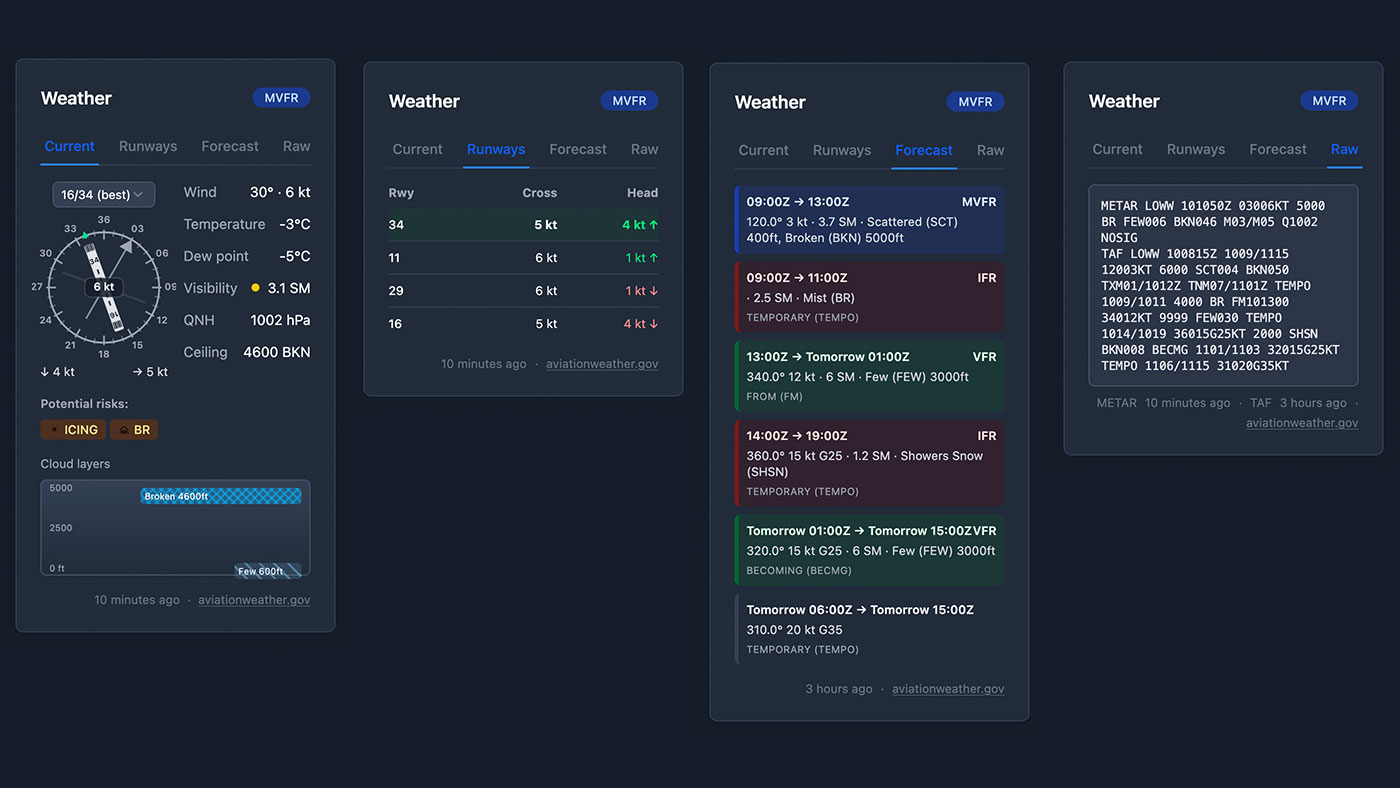Click the ICING risk badge
This screenshot has height=788, width=1400.
click(72, 430)
